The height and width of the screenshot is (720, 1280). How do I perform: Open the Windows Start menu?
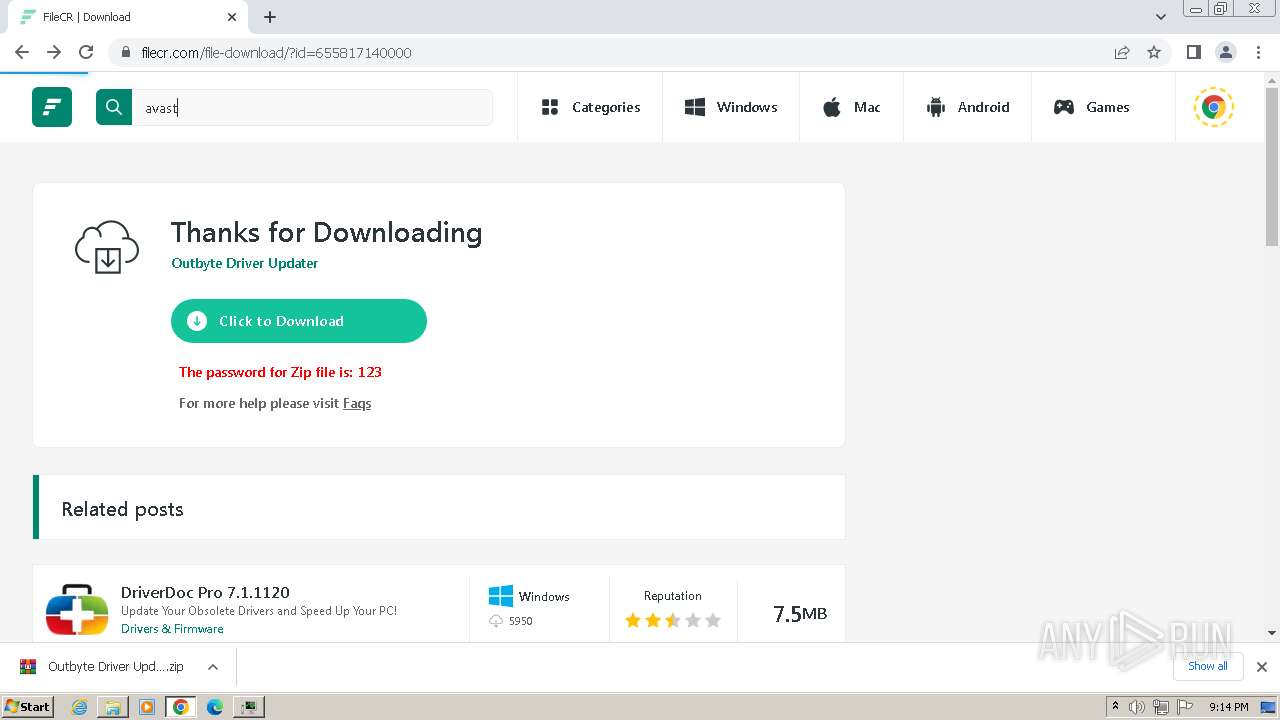click(27, 706)
